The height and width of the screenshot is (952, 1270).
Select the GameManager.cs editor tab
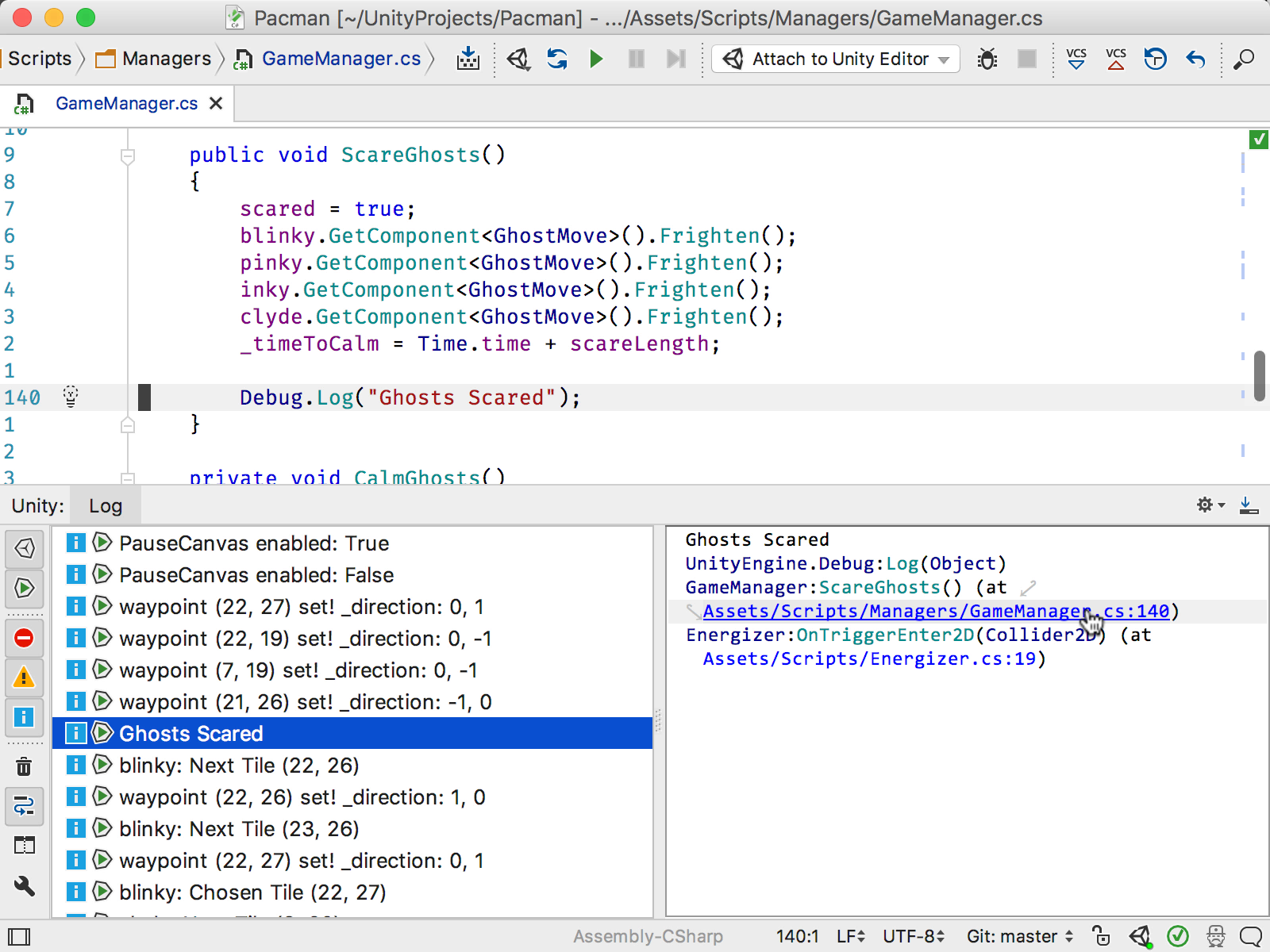(127, 104)
